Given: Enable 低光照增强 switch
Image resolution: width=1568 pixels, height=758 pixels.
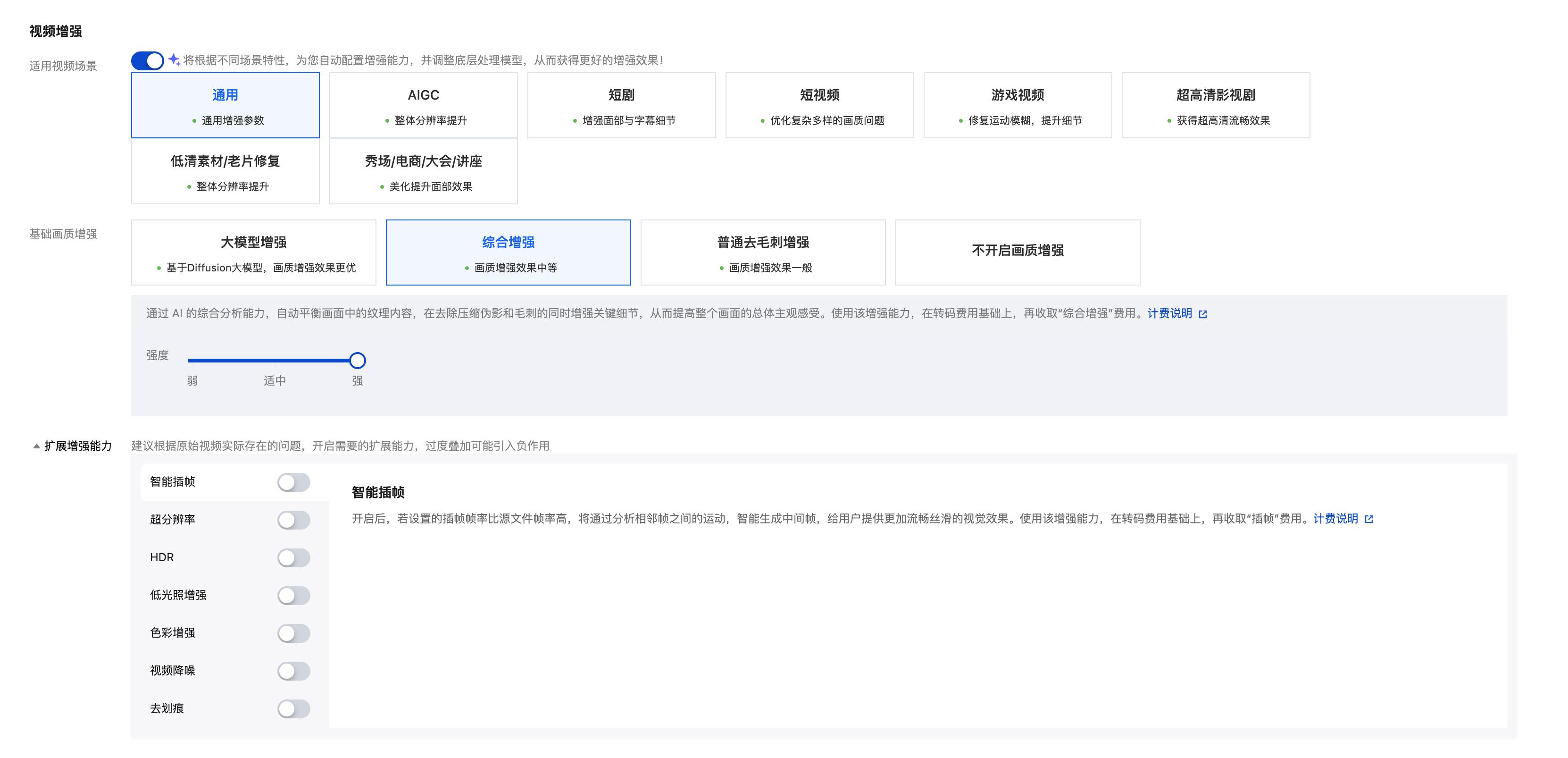Looking at the screenshot, I should (x=293, y=596).
